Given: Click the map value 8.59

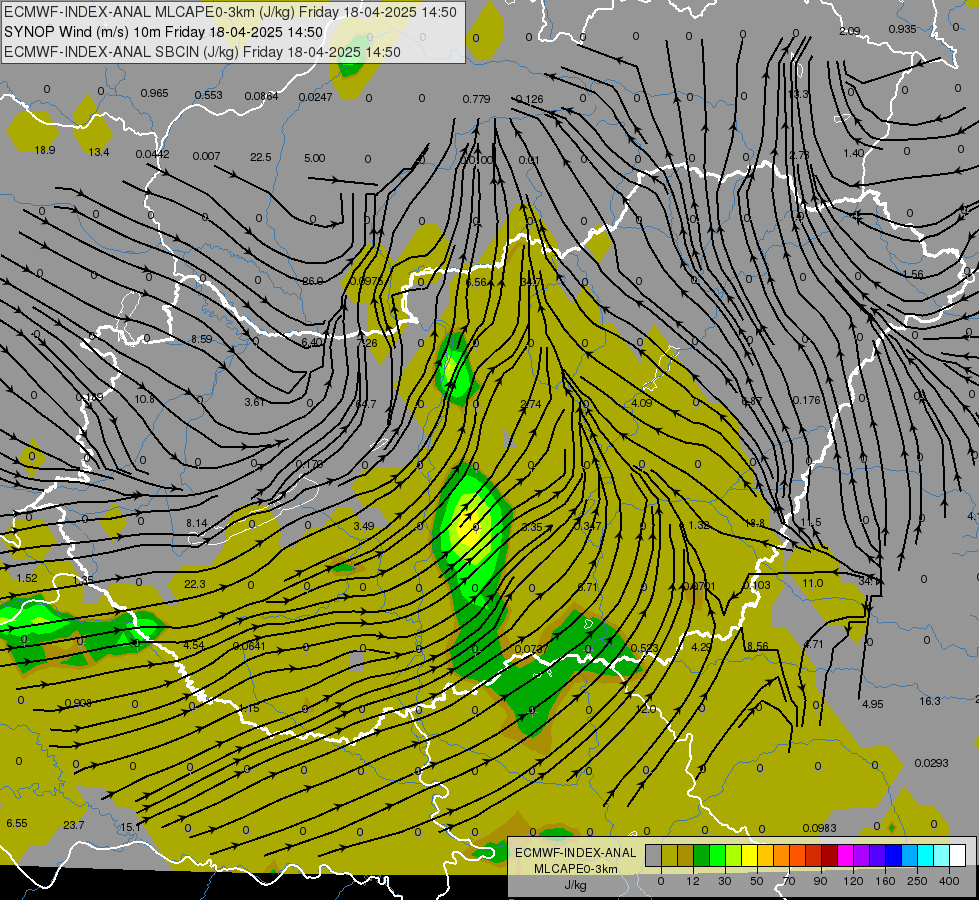Looking at the screenshot, I should click(x=202, y=339).
